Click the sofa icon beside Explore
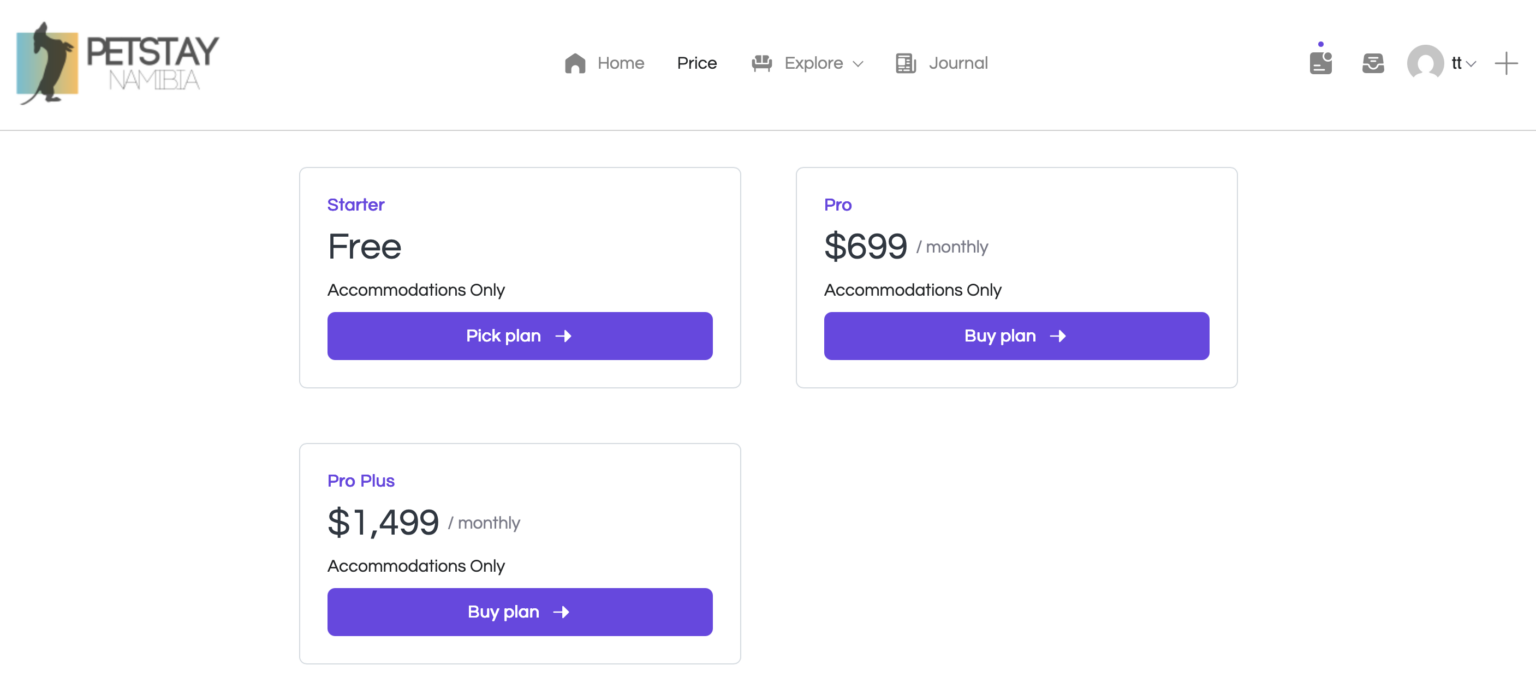The image size is (1536, 683). point(762,64)
